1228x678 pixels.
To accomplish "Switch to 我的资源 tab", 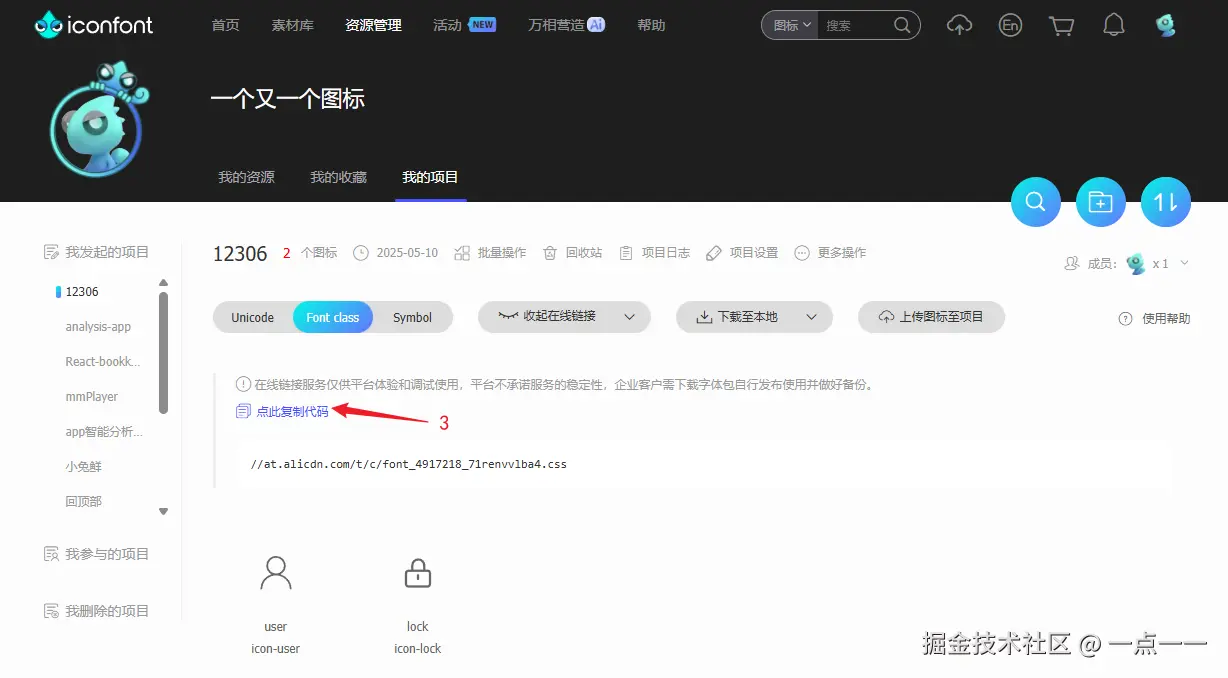I will [x=246, y=177].
